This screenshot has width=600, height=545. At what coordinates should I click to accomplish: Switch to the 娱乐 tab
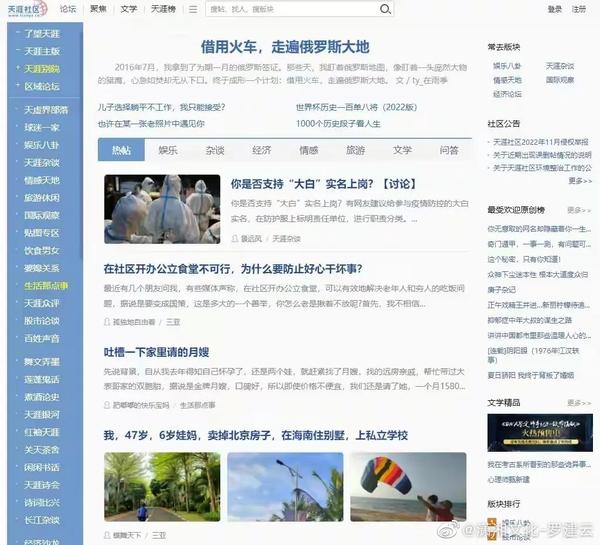click(168, 150)
